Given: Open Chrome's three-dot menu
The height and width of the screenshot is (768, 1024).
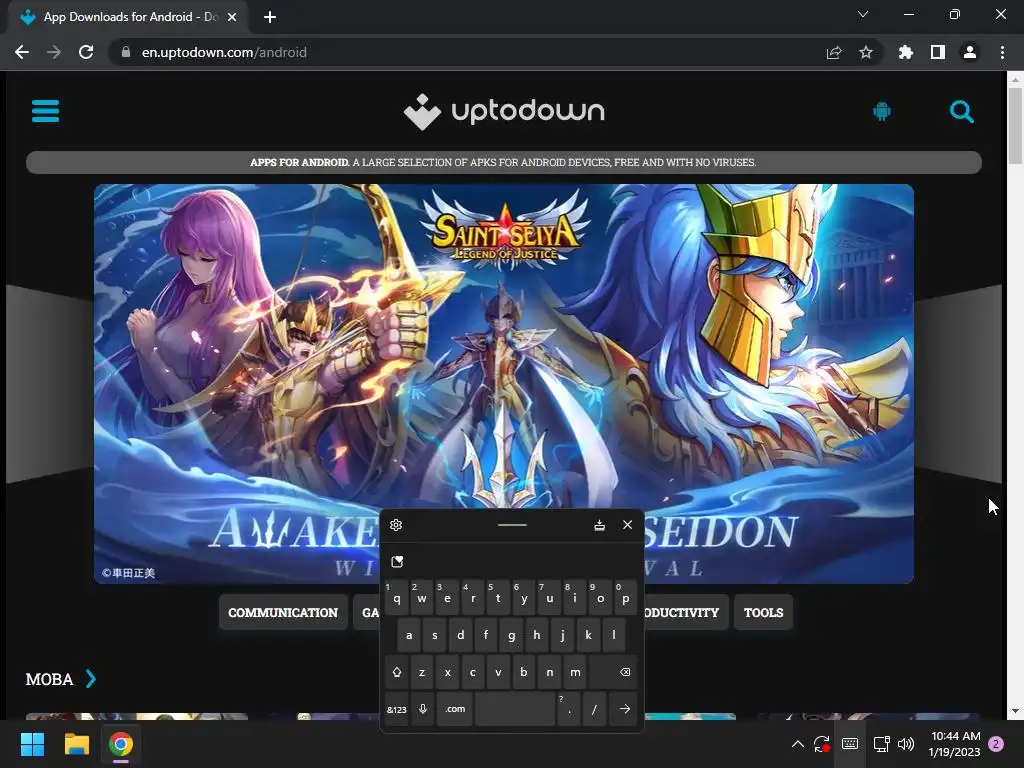Looking at the screenshot, I should pyautogui.click(x=1002, y=52).
